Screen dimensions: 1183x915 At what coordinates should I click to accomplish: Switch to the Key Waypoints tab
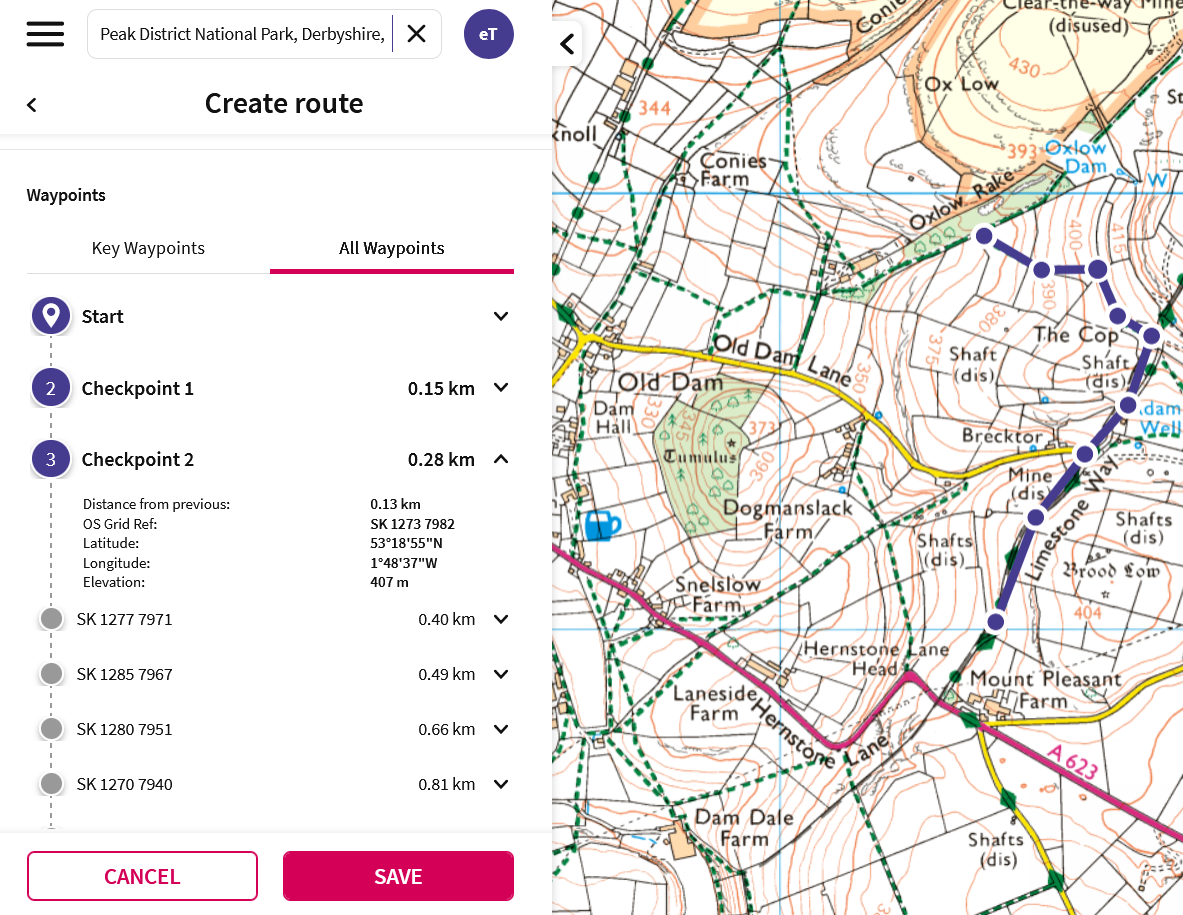tap(148, 248)
